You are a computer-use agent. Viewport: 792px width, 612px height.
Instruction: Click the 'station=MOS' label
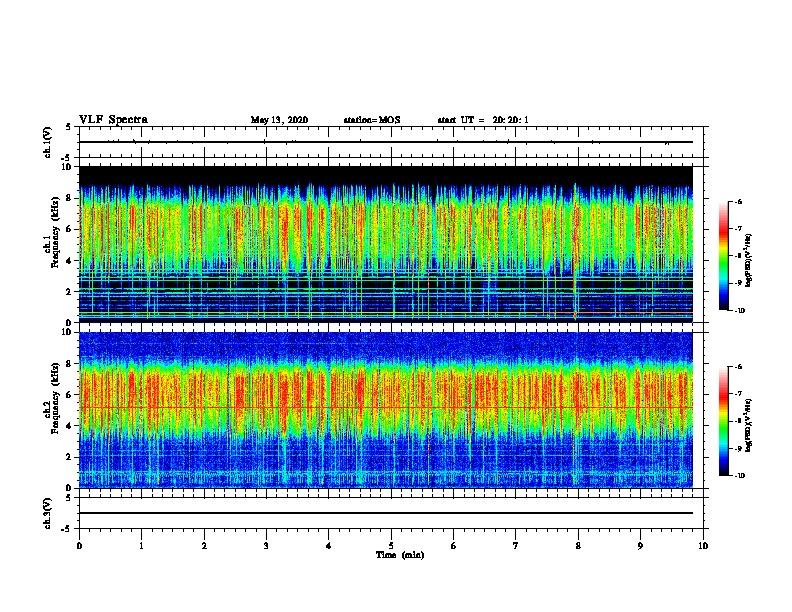[x=372, y=120]
